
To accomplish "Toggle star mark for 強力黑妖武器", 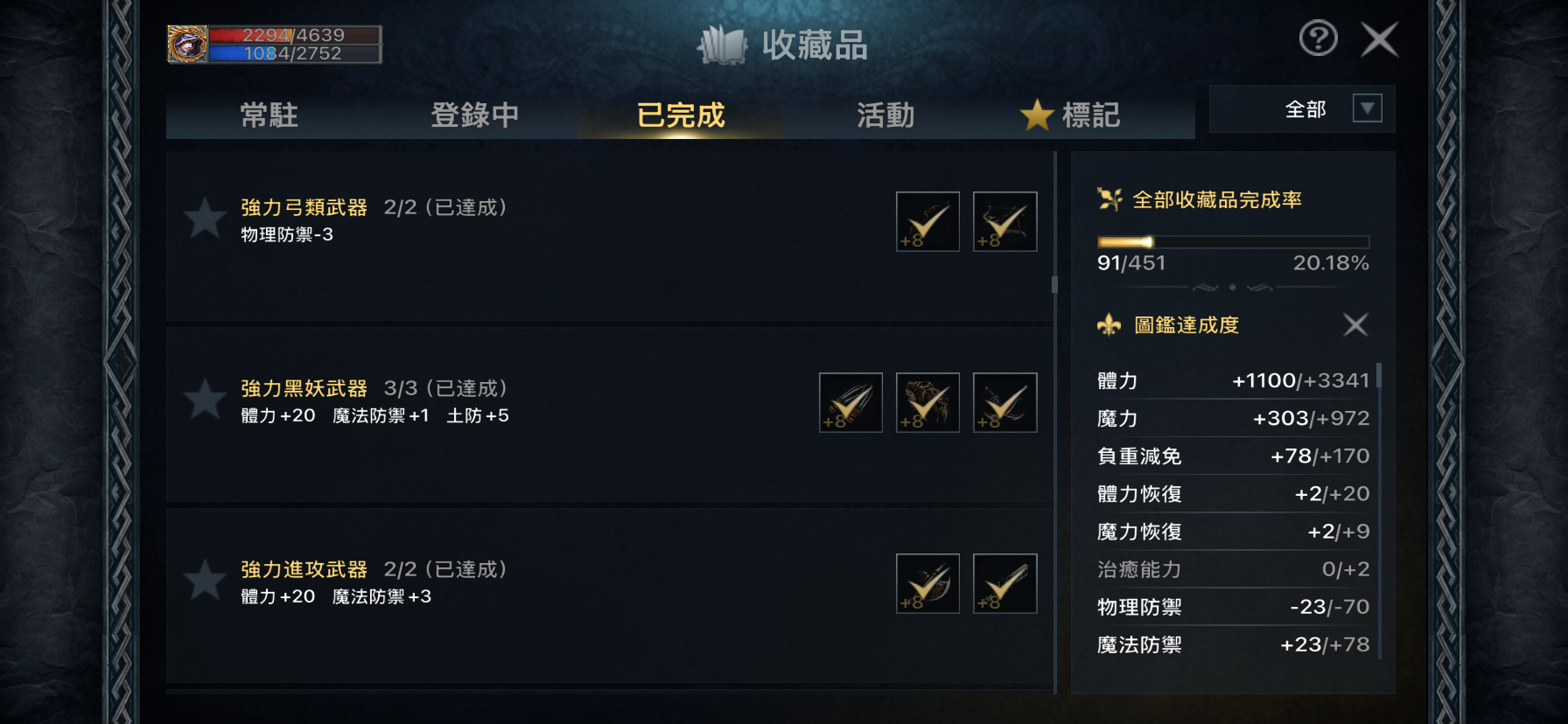I will click(x=205, y=400).
